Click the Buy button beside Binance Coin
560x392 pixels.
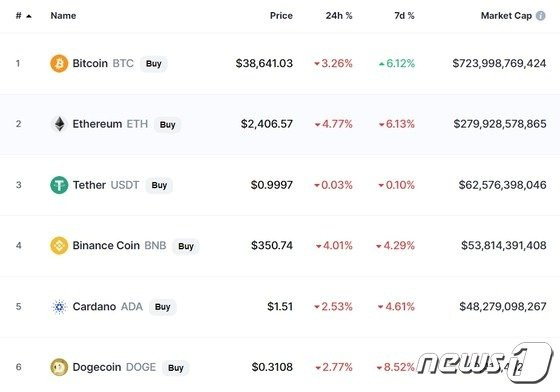click(x=186, y=246)
